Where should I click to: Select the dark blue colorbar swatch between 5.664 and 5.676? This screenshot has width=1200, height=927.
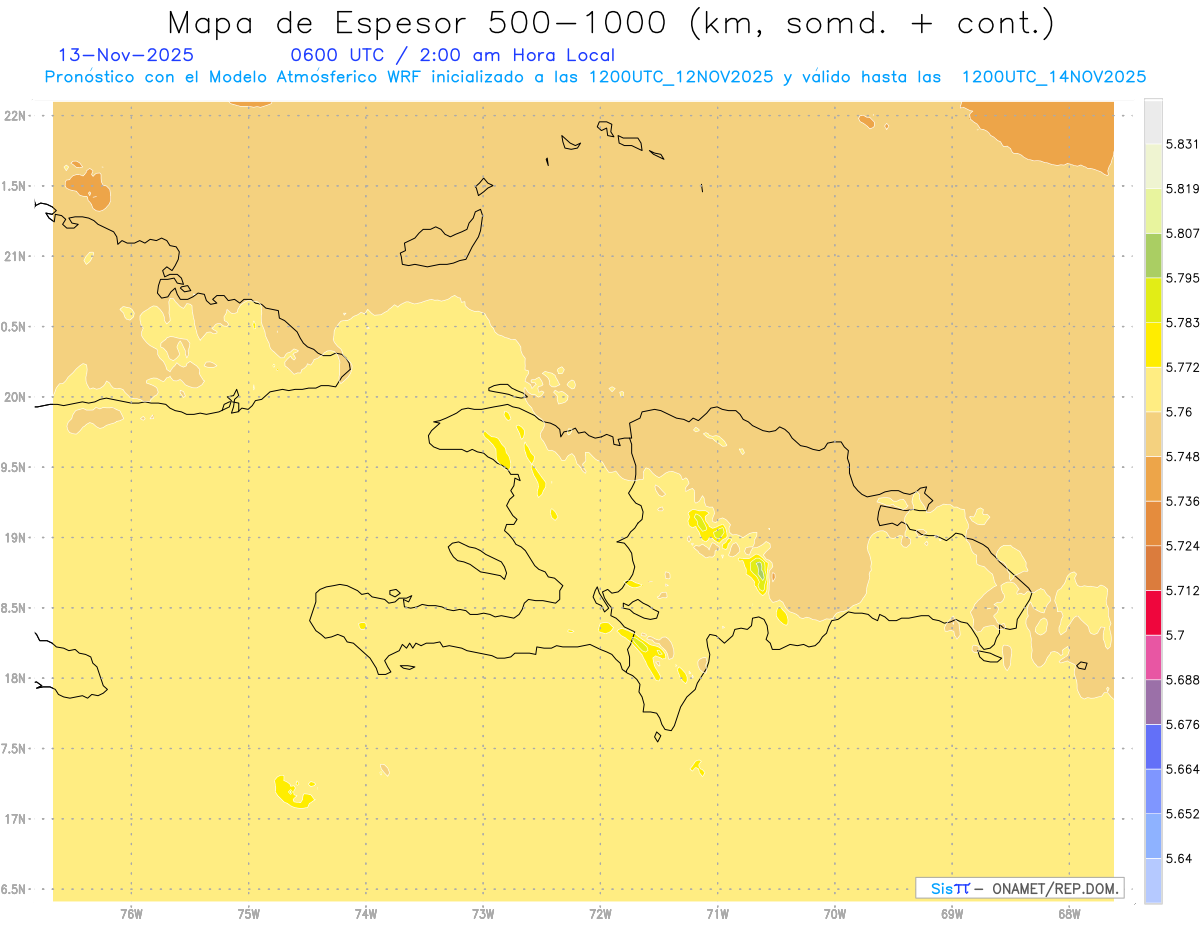[x=1153, y=746]
